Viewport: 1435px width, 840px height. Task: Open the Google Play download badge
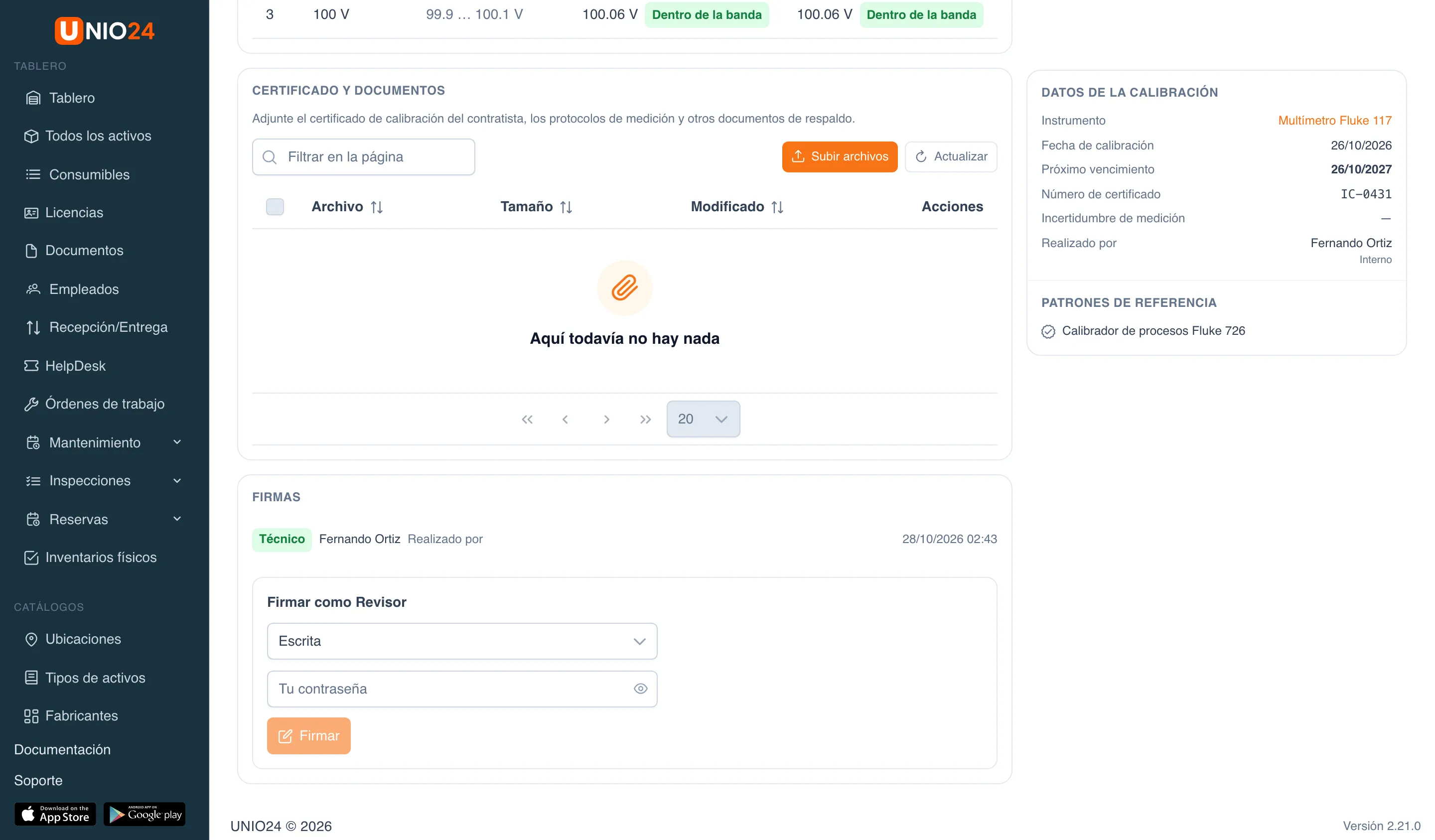pos(144,815)
